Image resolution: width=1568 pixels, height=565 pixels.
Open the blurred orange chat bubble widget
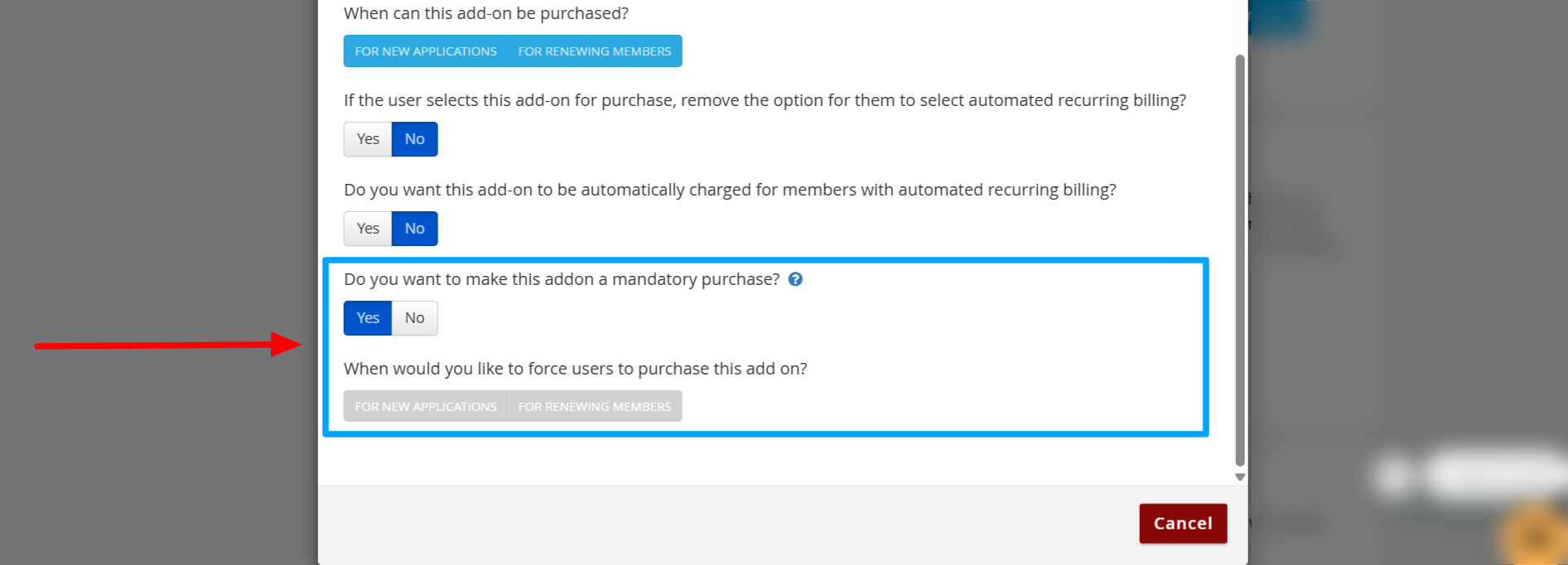tap(1535, 537)
